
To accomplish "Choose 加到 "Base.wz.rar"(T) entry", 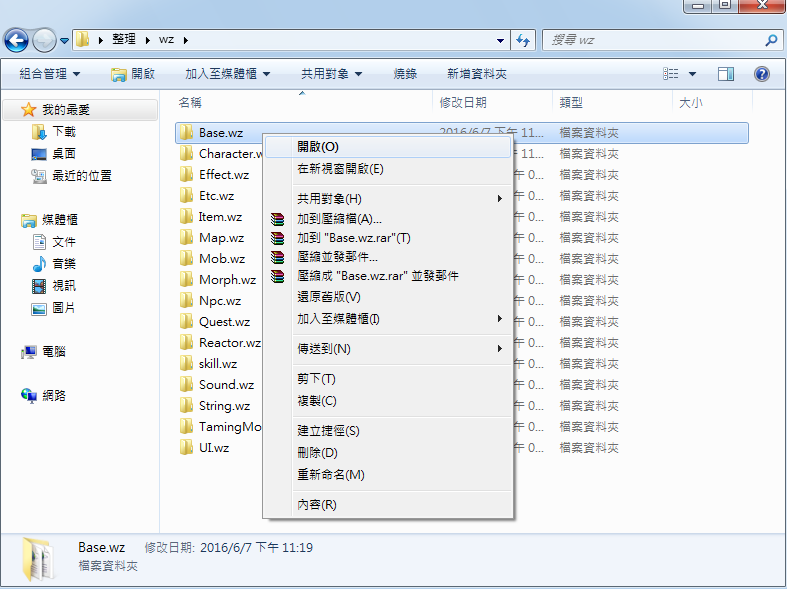I will (387, 238).
